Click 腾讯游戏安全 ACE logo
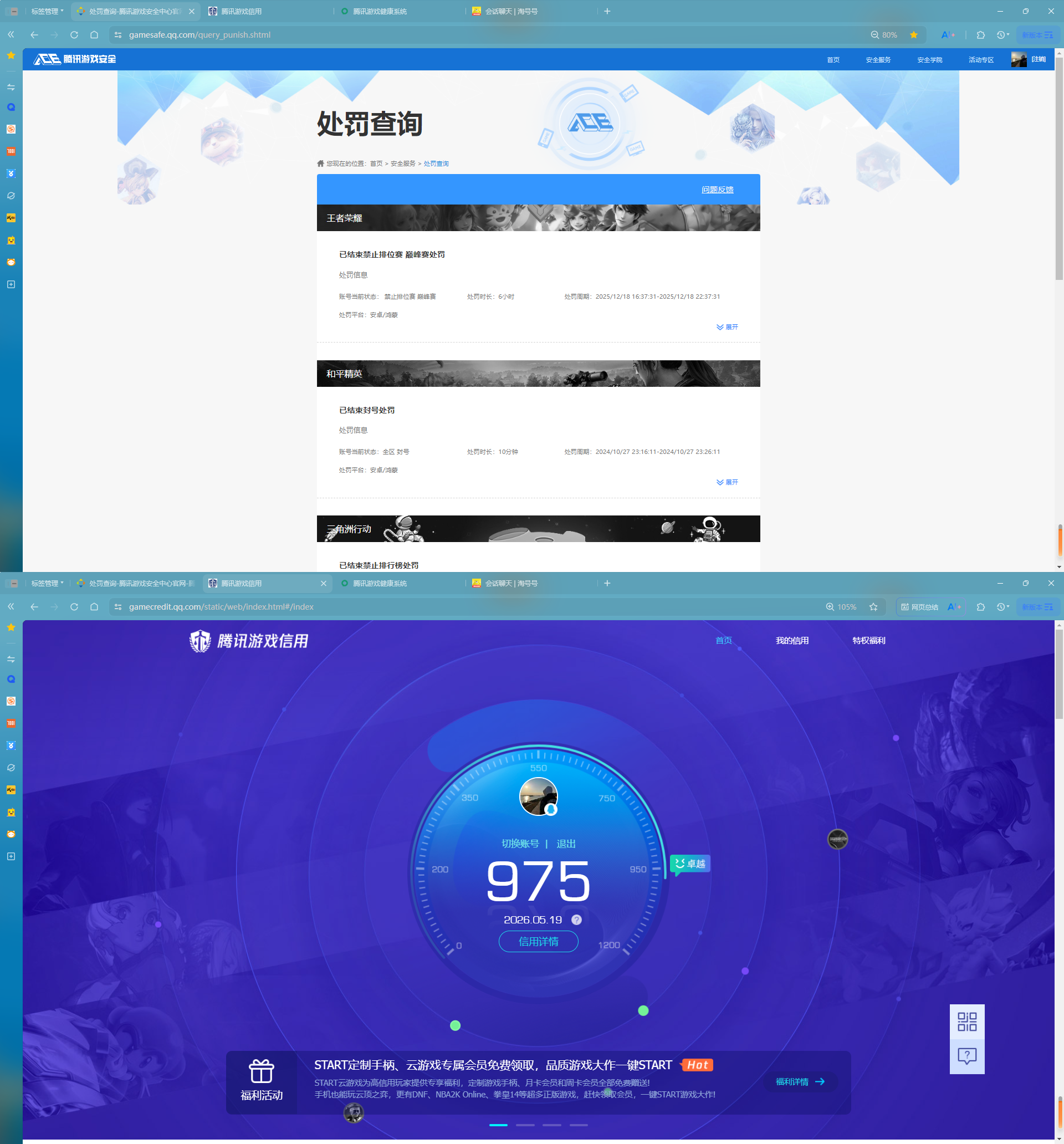 (75, 59)
